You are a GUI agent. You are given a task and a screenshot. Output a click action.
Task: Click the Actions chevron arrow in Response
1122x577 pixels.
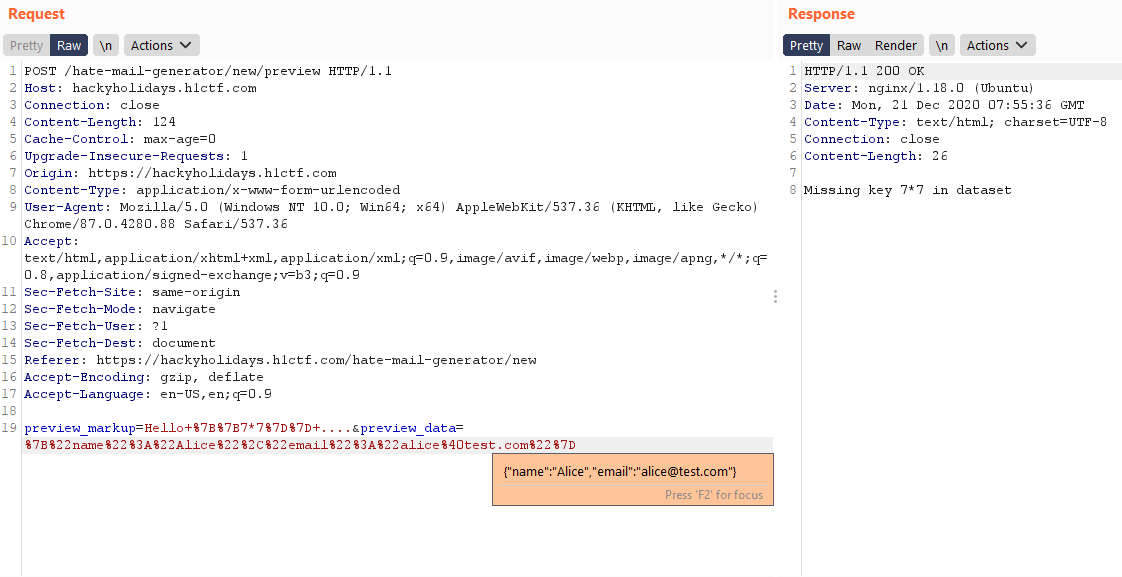point(1022,45)
